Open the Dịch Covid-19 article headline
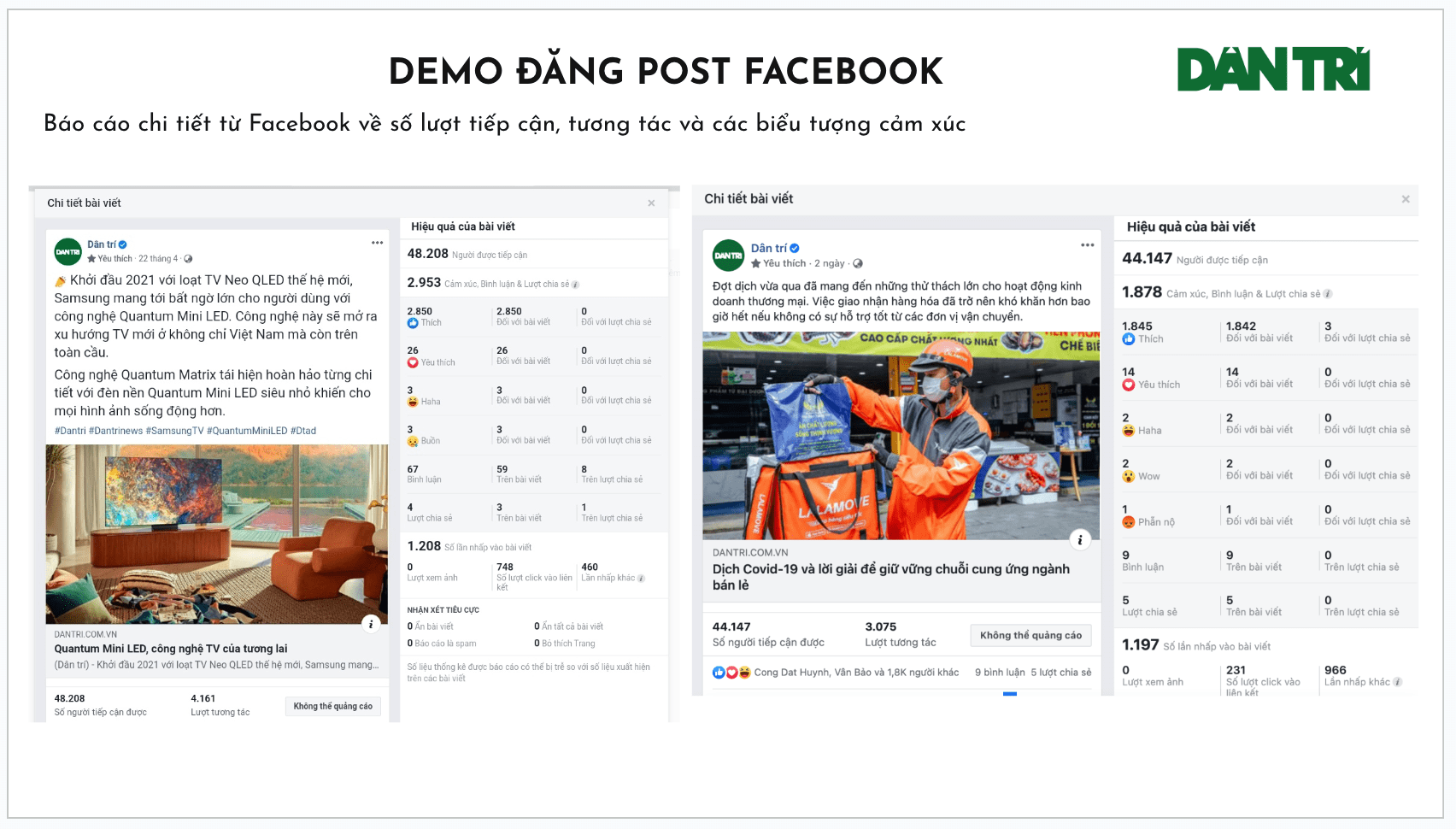 pyautogui.click(x=891, y=577)
